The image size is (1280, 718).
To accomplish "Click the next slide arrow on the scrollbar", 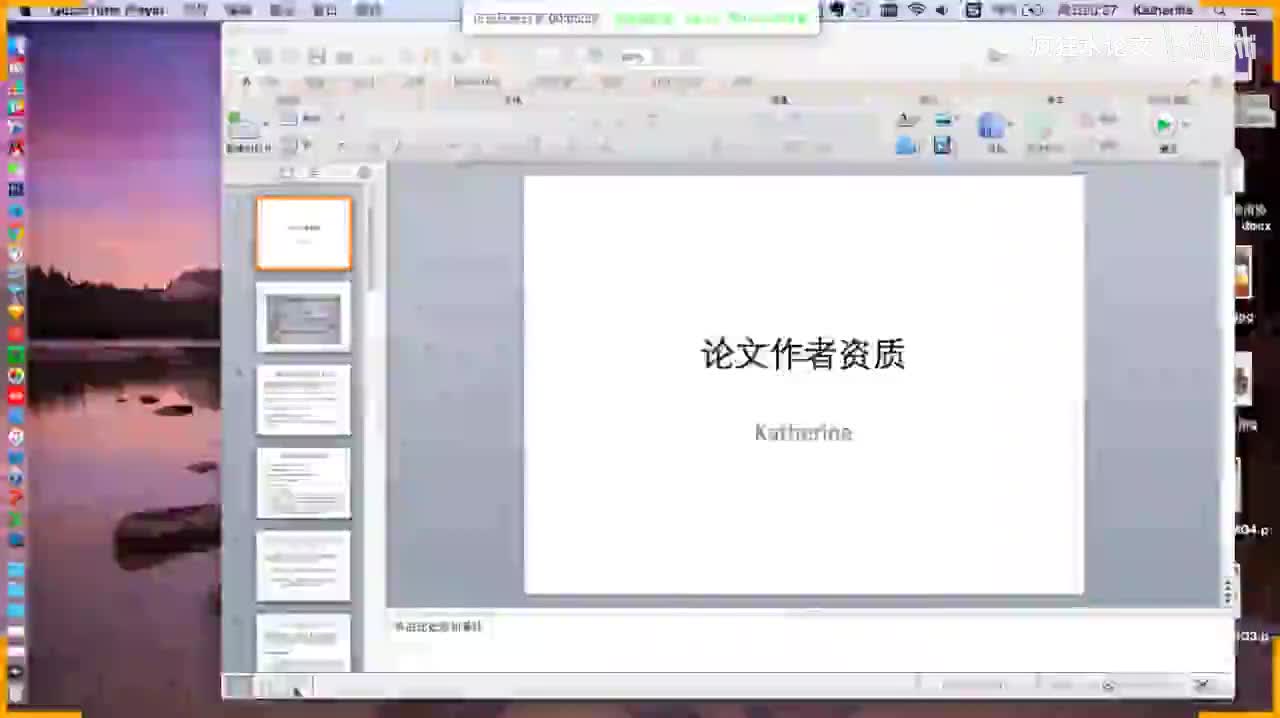I will point(1227,599).
